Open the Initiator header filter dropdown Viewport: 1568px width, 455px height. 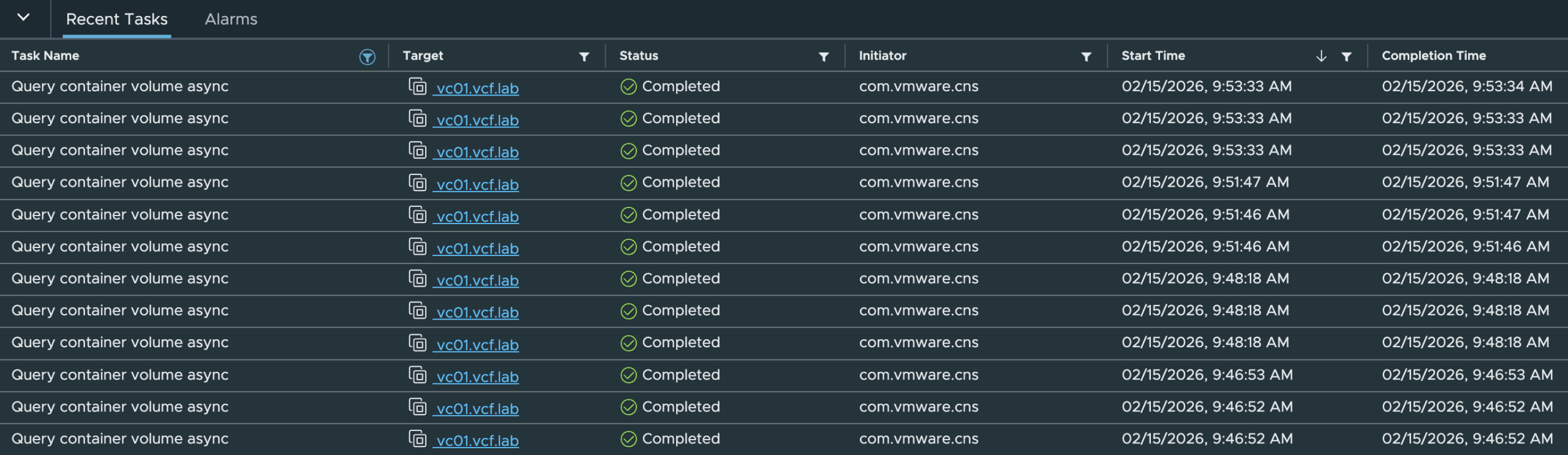pyautogui.click(x=1086, y=56)
